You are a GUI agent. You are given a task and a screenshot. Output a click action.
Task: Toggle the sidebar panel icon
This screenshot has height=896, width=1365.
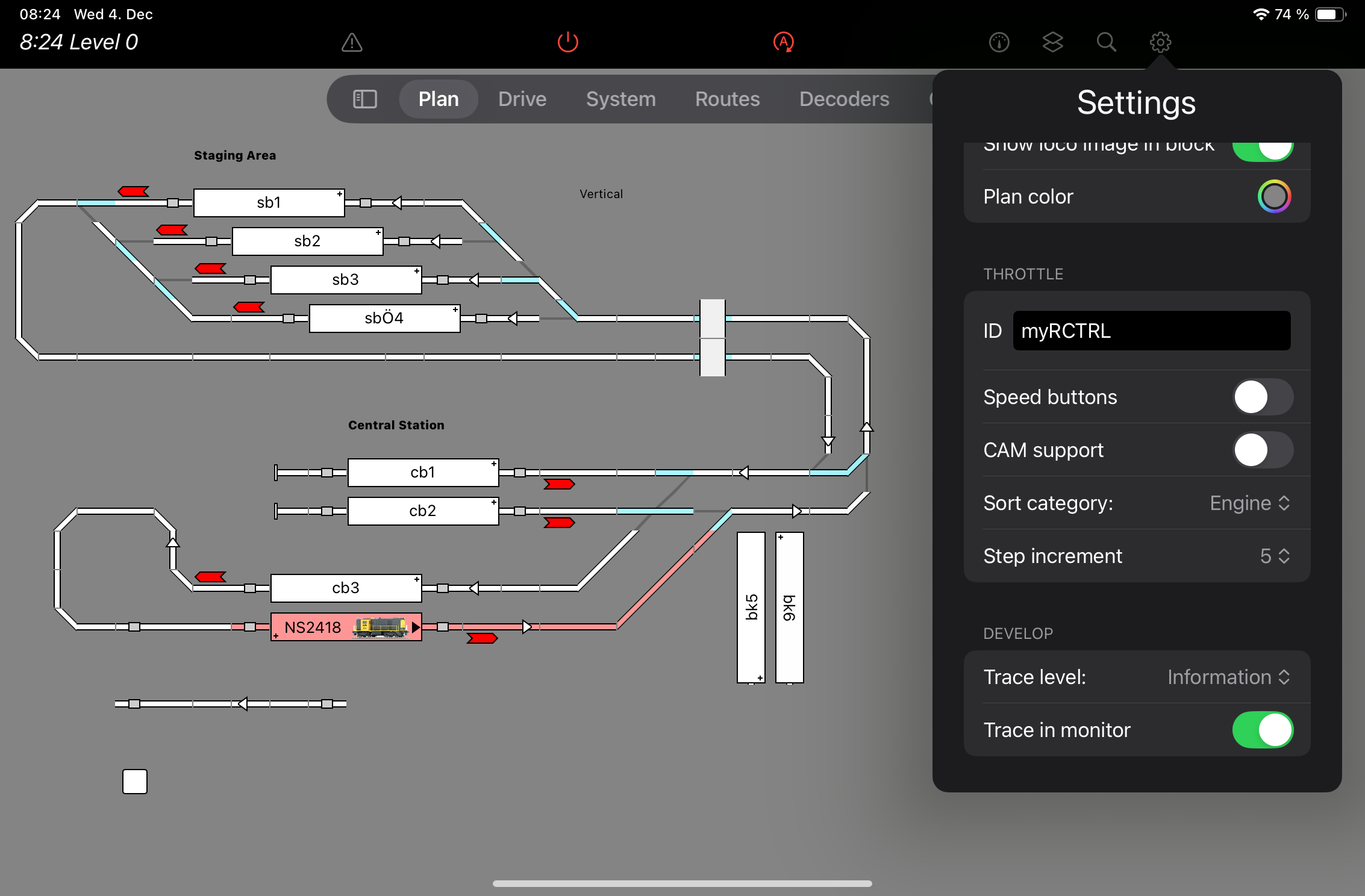(x=364, y=99)
